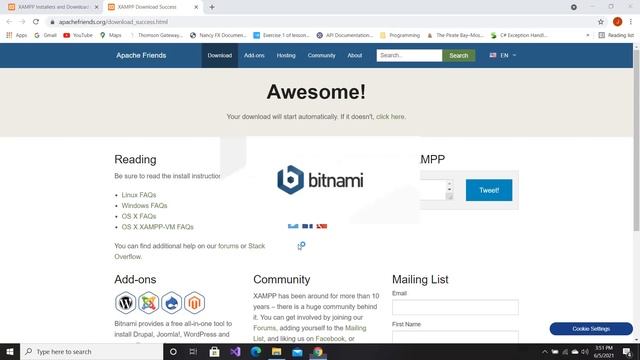Open the Joomla add-on icon
This screenshot has height=360, width=640.
pyautogui.click(x=149, y=303)
